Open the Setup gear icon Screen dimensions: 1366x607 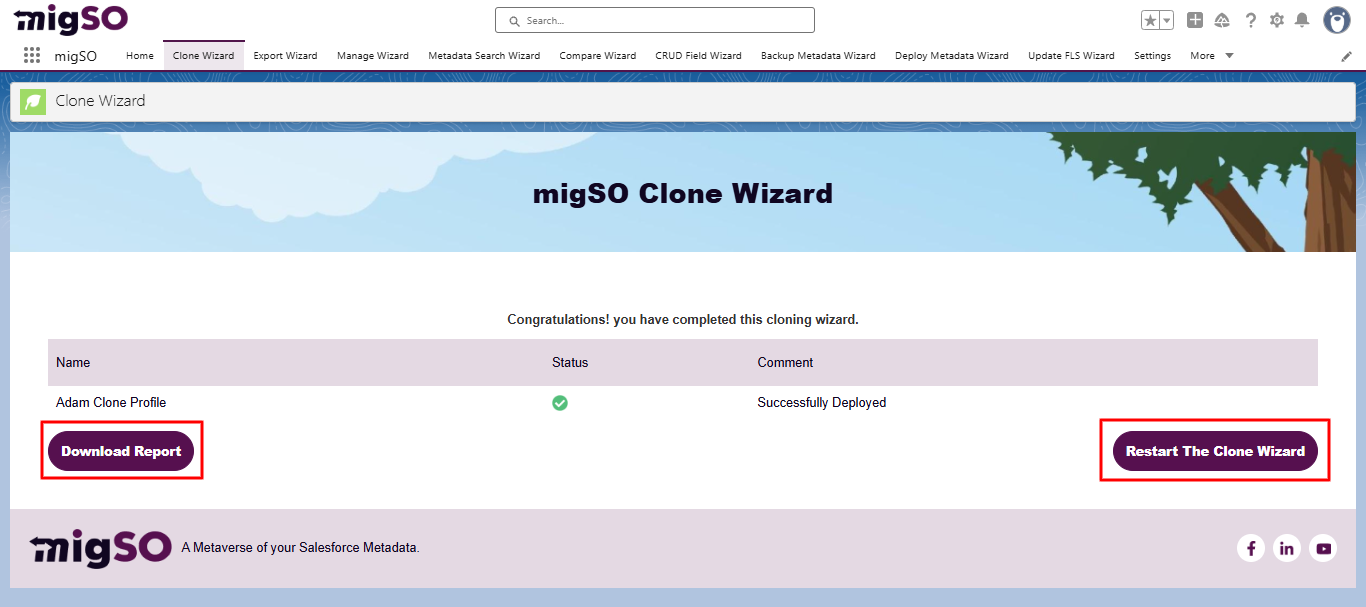point(1276,20)
